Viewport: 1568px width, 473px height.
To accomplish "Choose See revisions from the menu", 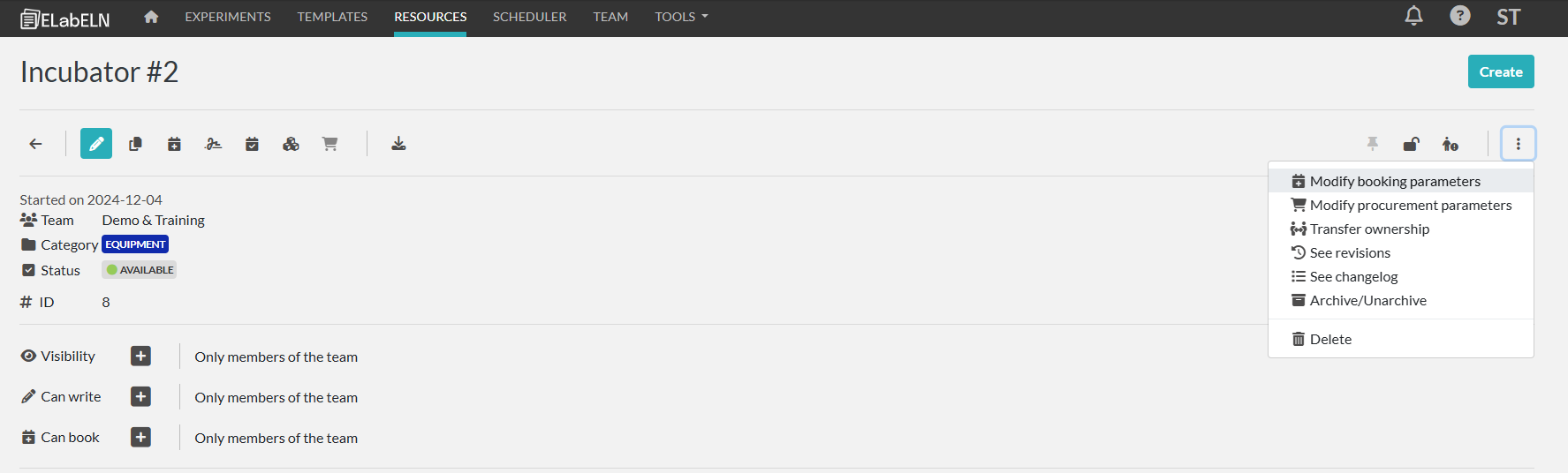I will click(x=1349, y=252).
